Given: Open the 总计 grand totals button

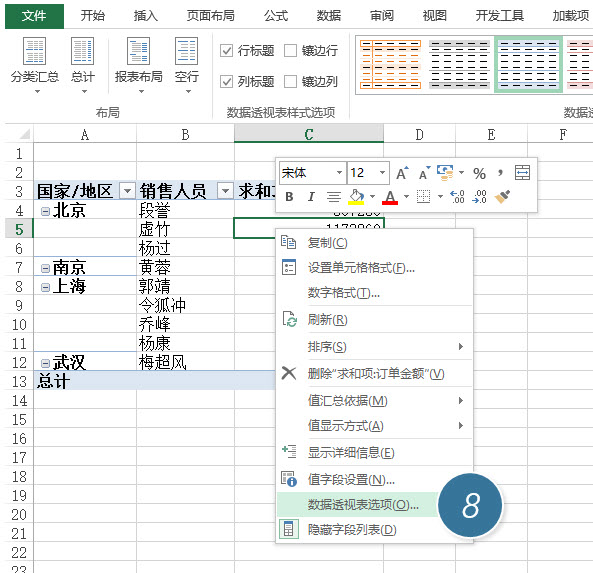Looking at the screenshot, I should point(82,65).
